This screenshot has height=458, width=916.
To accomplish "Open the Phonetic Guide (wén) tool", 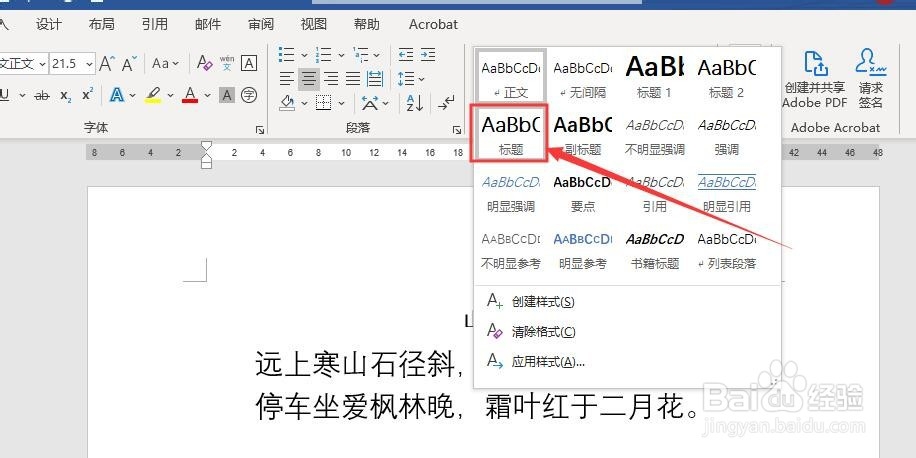I will (x=227, y=63).
